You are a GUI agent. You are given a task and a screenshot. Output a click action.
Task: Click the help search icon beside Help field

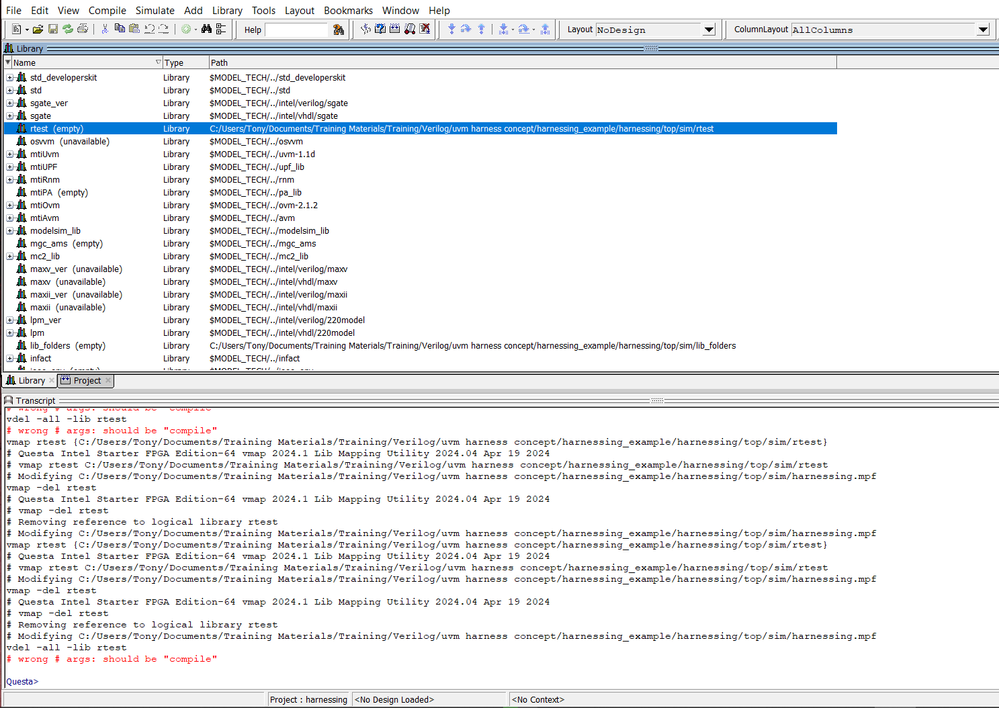point(339,30)
